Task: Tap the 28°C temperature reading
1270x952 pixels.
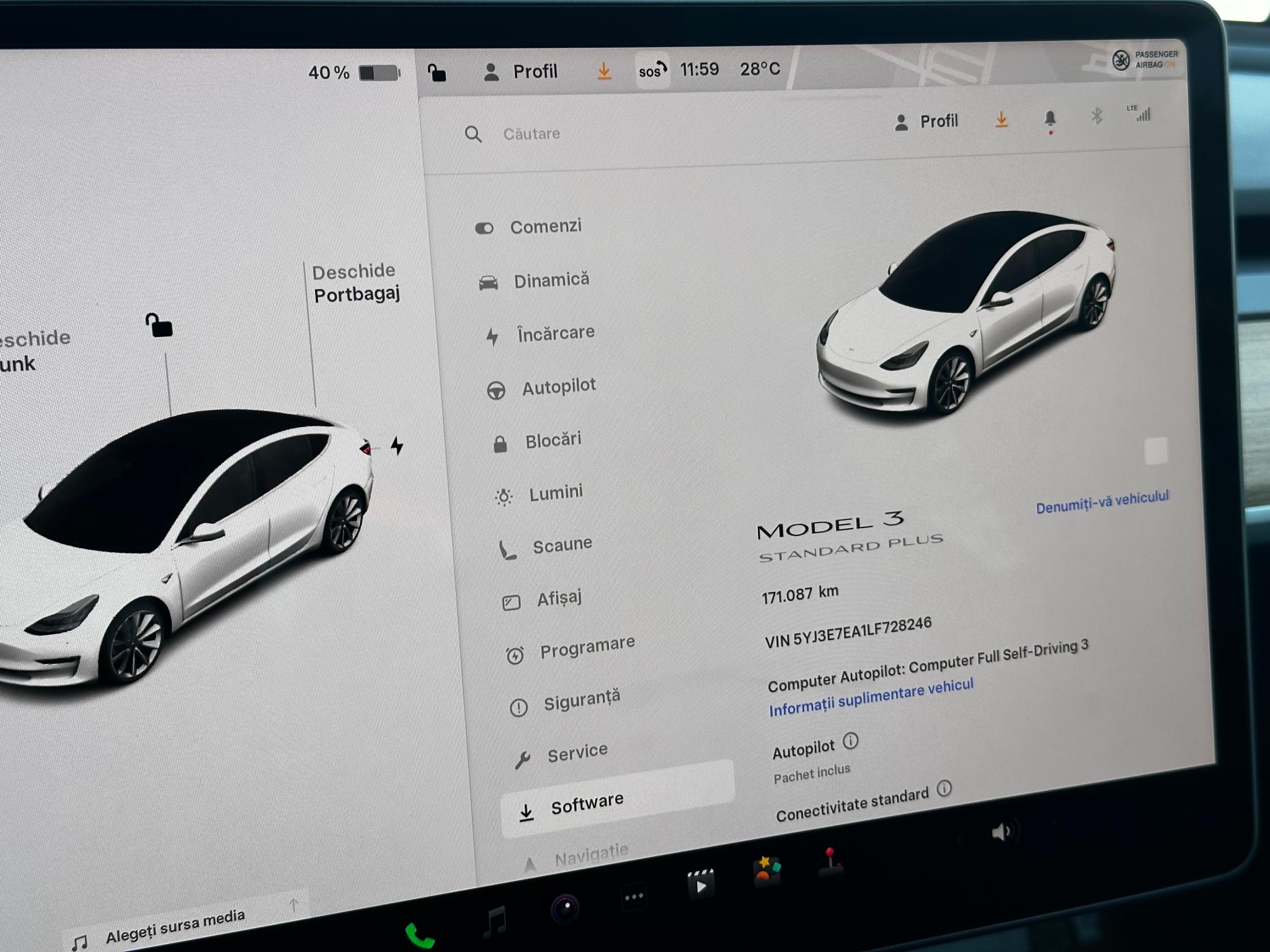Action: 760,69
